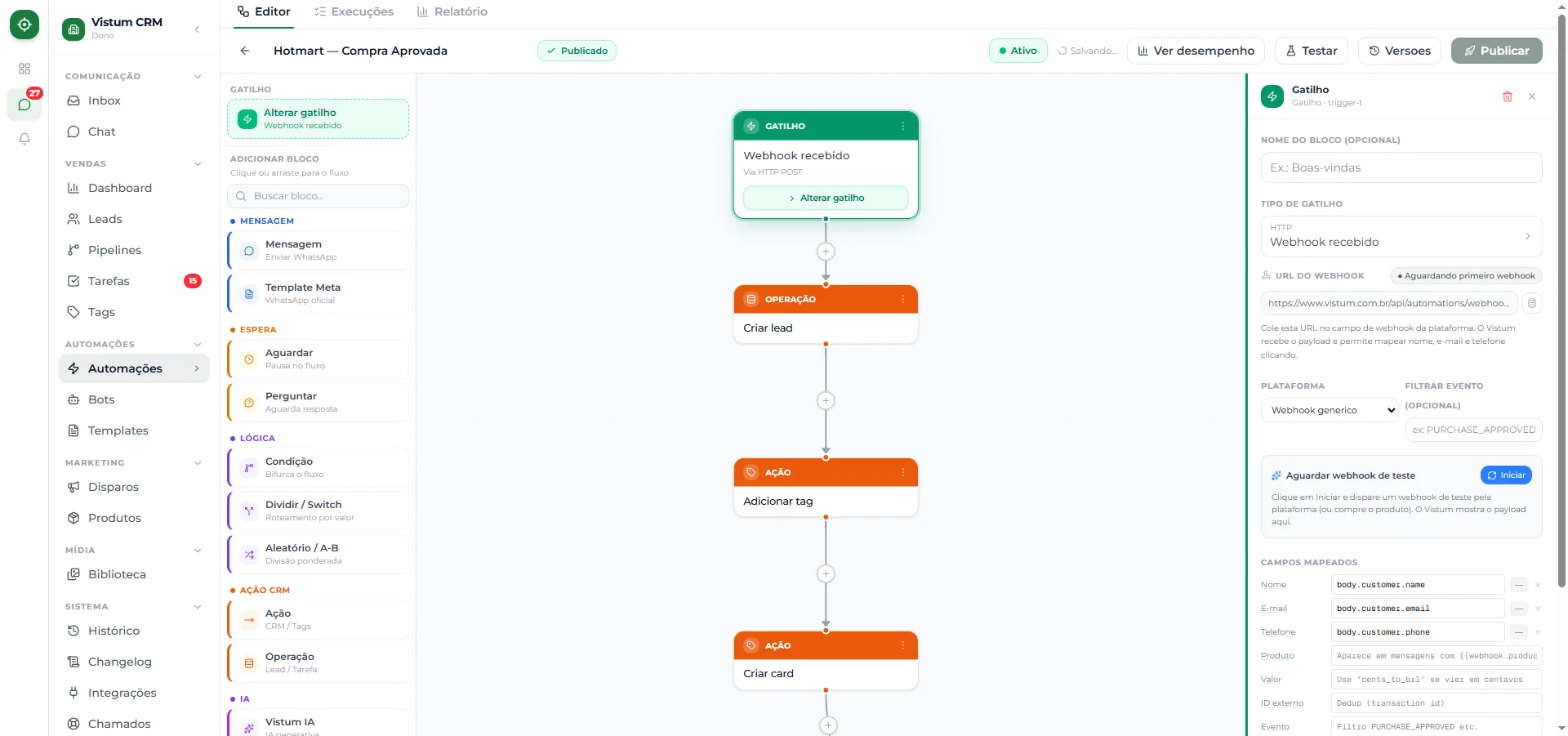Open the apps grid icon in left rail
The image size is (1568, 736).
click(24, 69)
